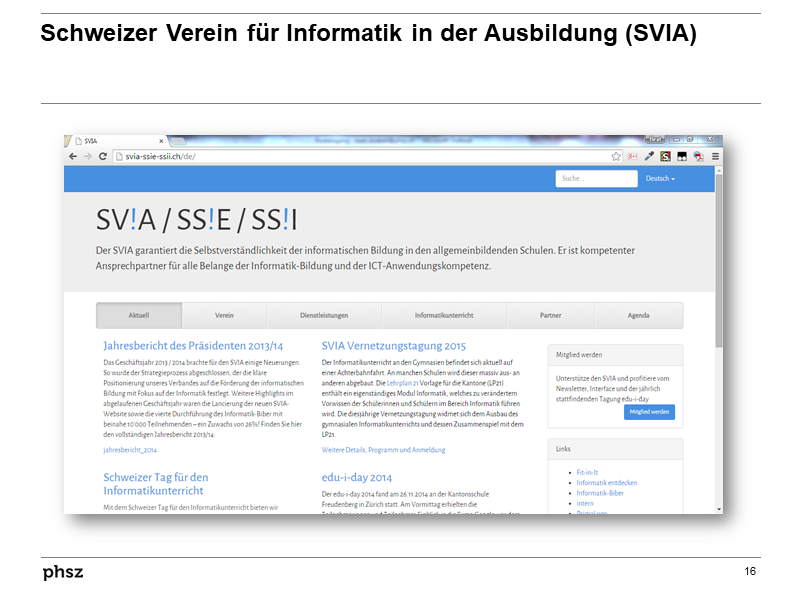The width and height of the screenshot is (800, 600).
Task: Click inside the Suche search field
Action: tap(596, 179)
